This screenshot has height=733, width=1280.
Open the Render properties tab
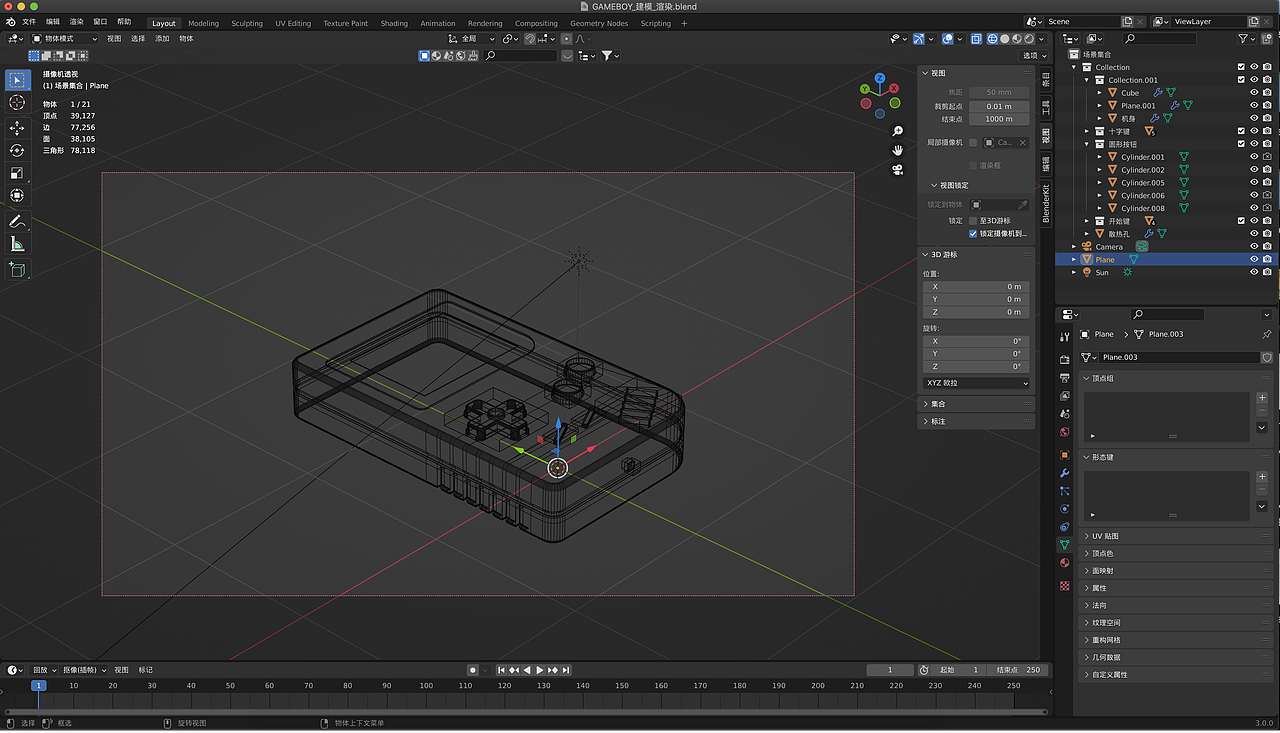click(1064, 360)
